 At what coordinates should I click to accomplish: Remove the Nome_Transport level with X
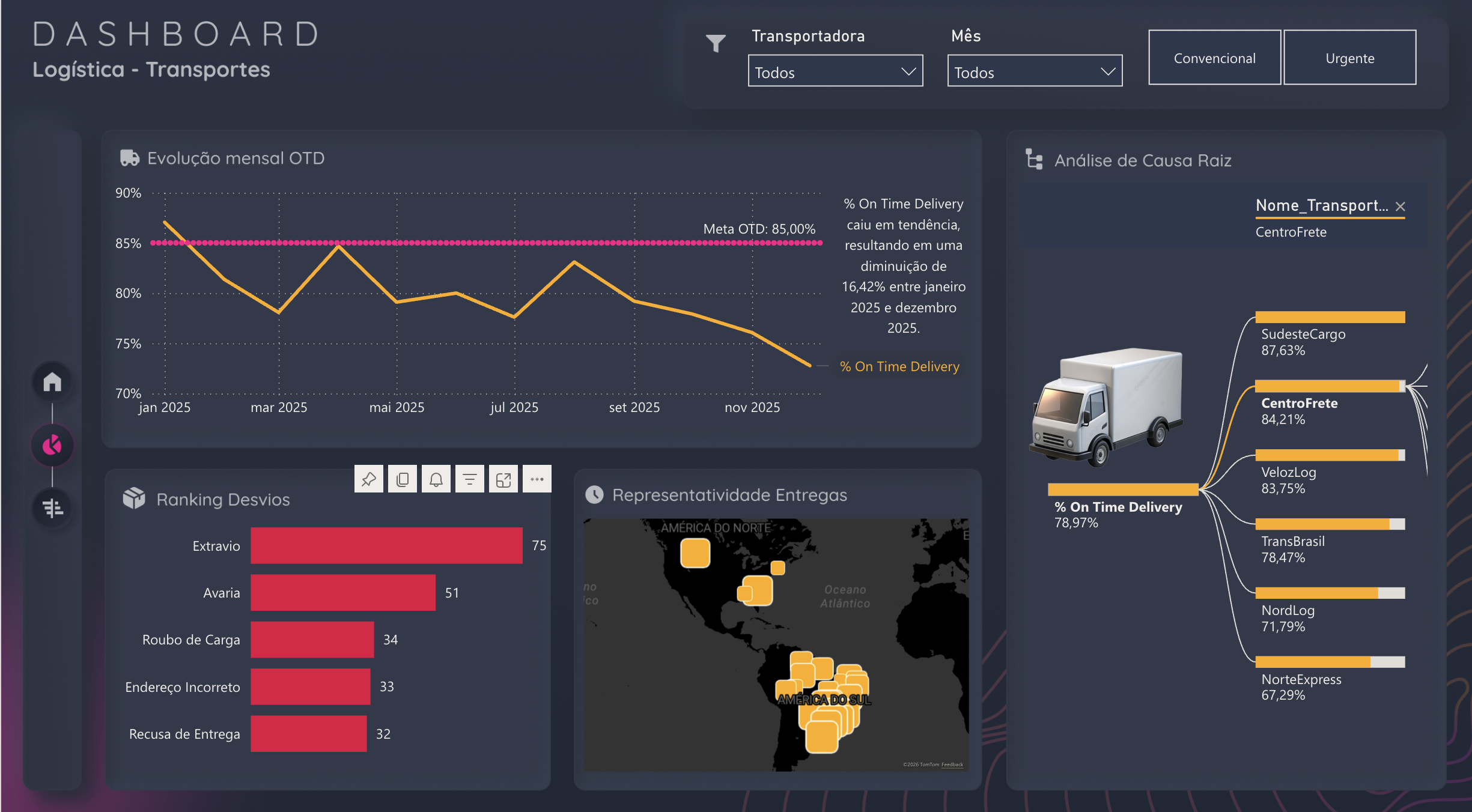coord(1401,207)
